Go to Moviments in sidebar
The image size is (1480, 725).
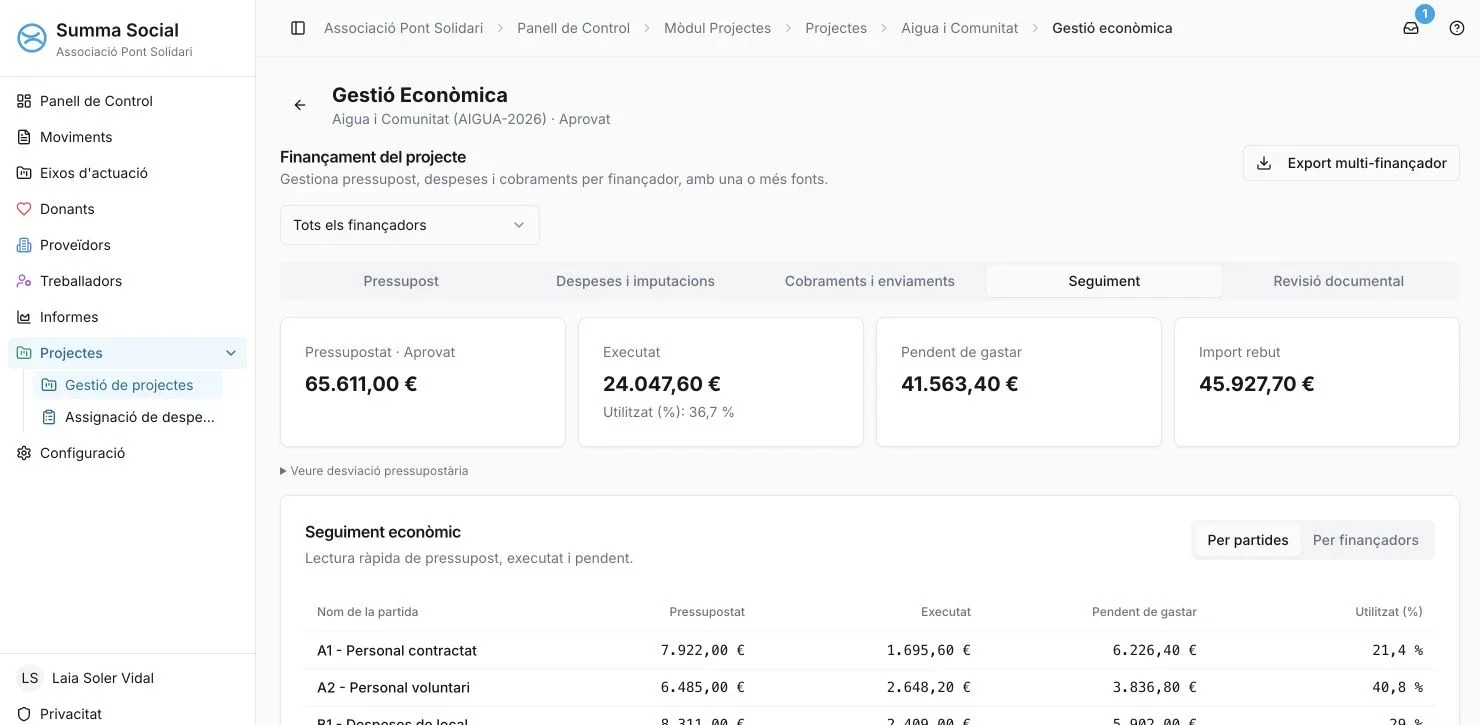(x=128, y=137)
